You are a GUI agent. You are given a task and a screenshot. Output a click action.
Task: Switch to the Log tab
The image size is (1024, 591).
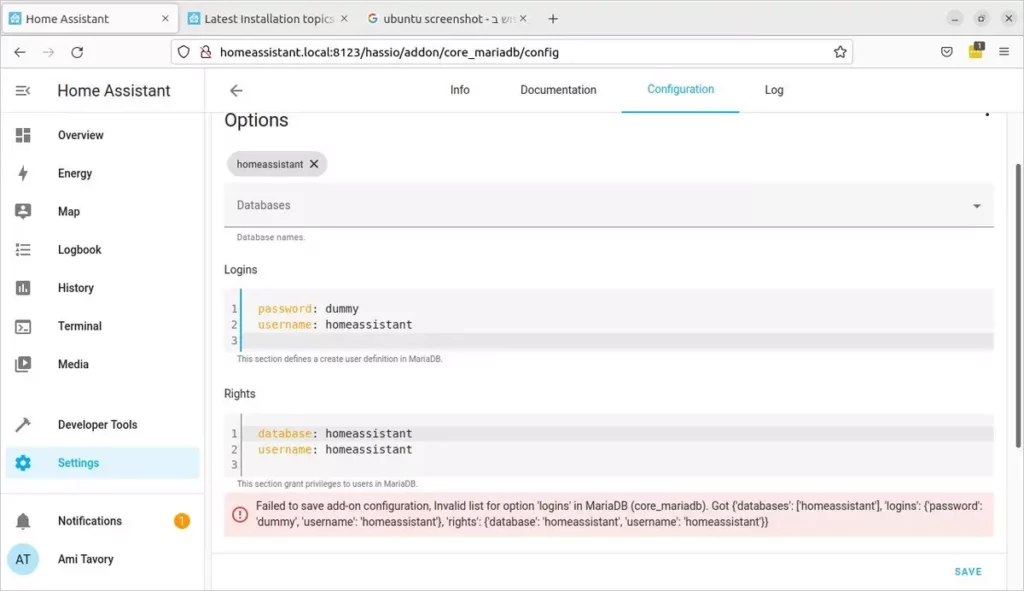[x=774, y=90]
